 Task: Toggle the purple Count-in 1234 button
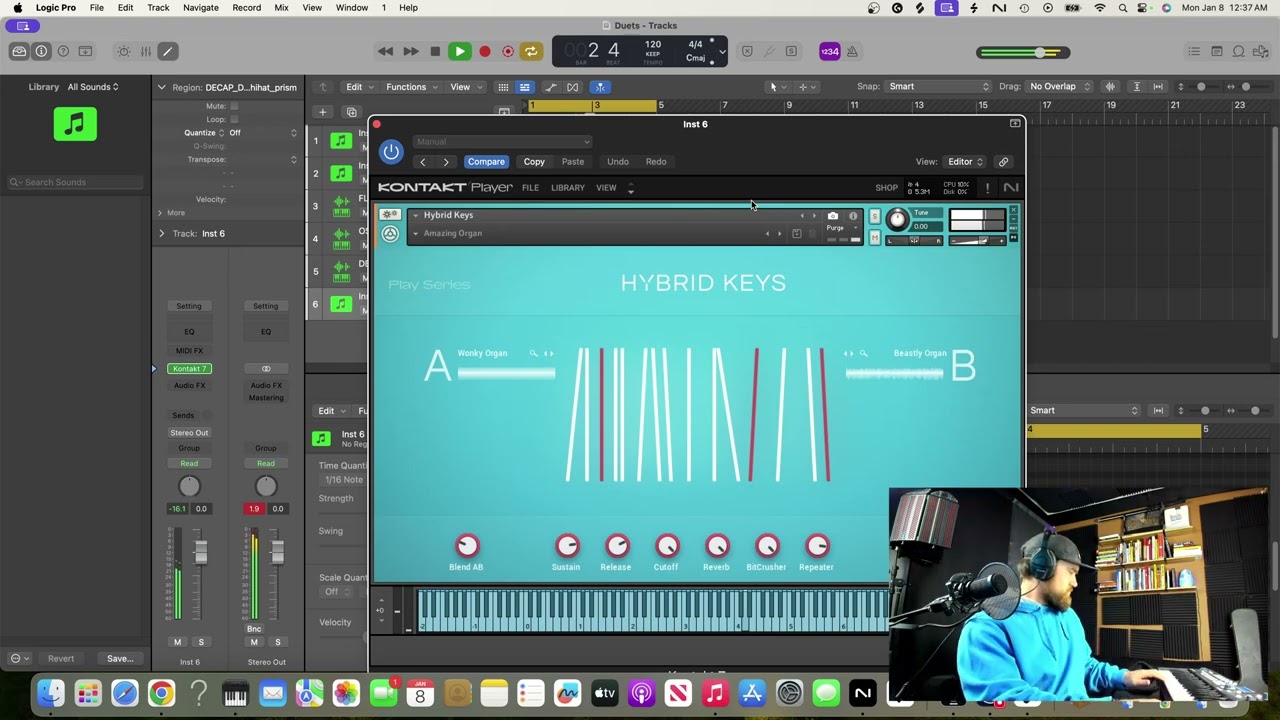click(829, 51)
